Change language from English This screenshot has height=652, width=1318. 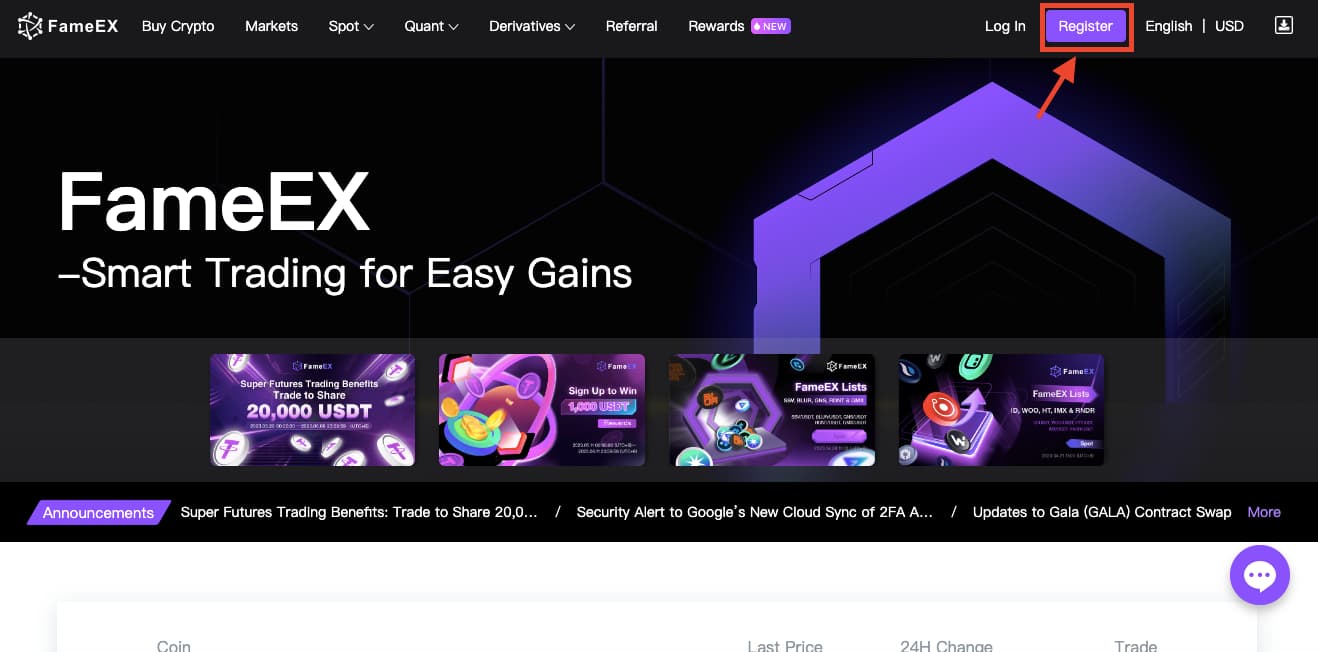tap(1169, 26)
